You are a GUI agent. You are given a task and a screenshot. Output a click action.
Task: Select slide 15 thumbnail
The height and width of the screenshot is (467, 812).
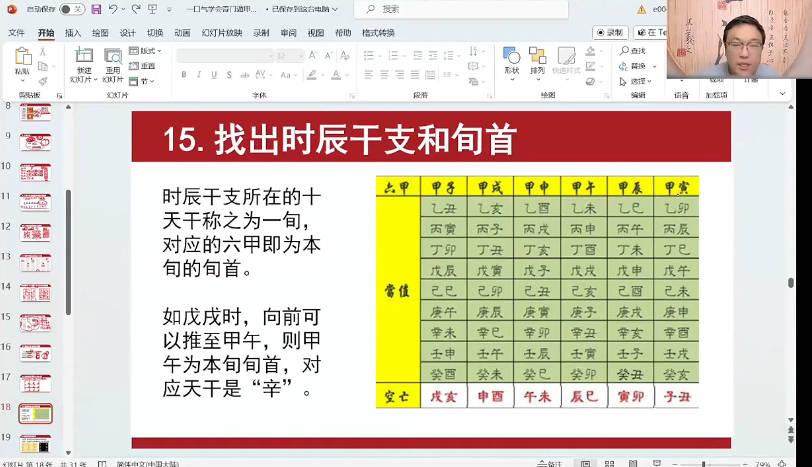[x=35, y=322]
